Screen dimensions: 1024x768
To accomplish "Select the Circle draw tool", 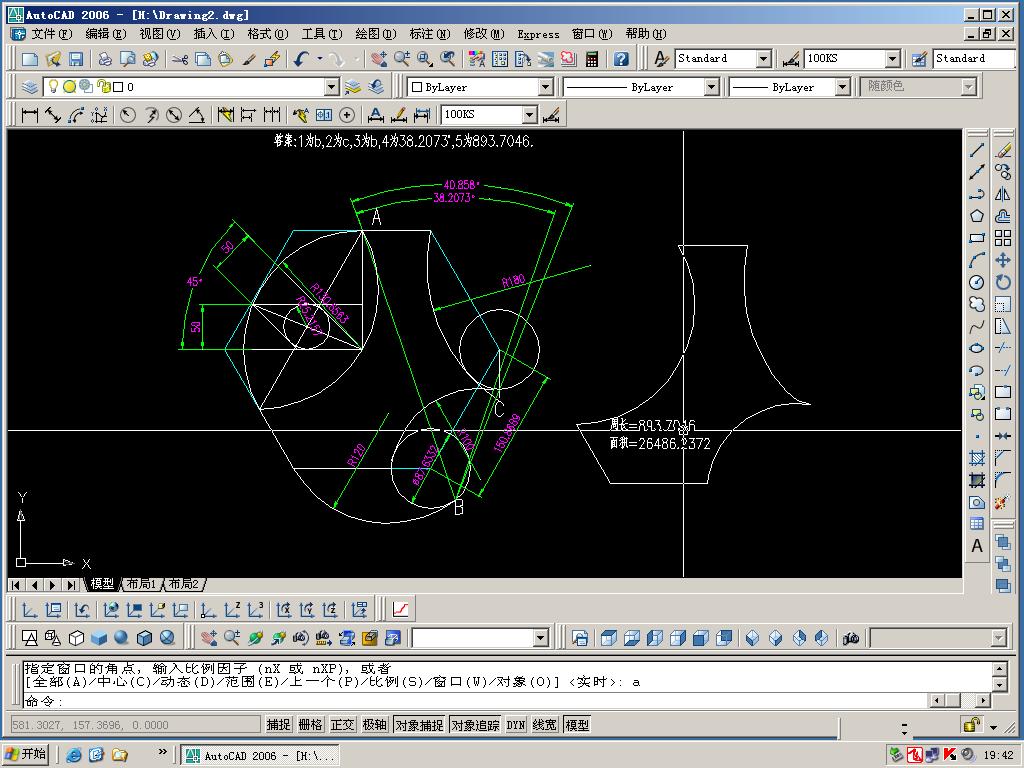I will pyautogui.click(x=976, y=282).
